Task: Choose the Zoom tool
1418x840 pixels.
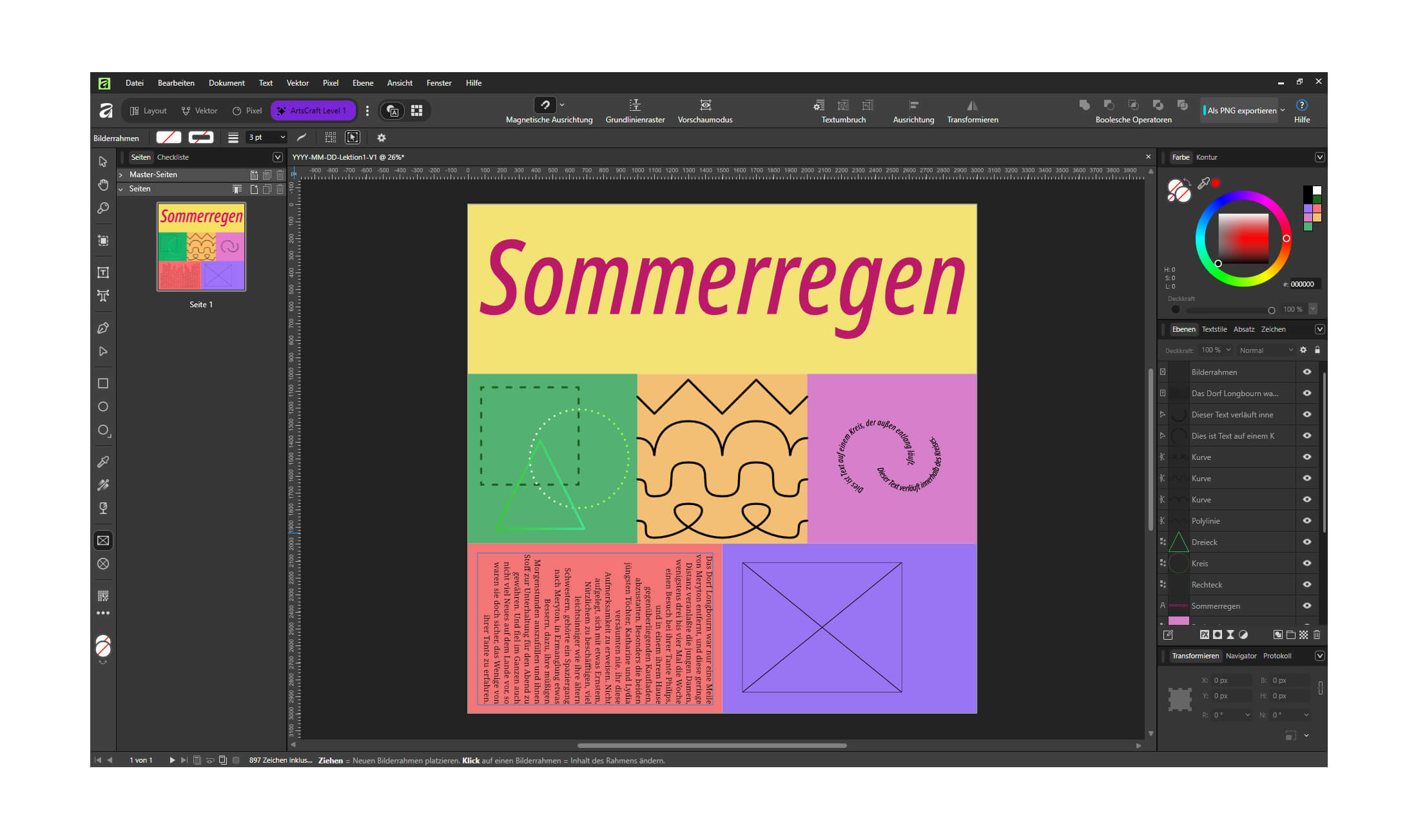Action: click(102, 208)
